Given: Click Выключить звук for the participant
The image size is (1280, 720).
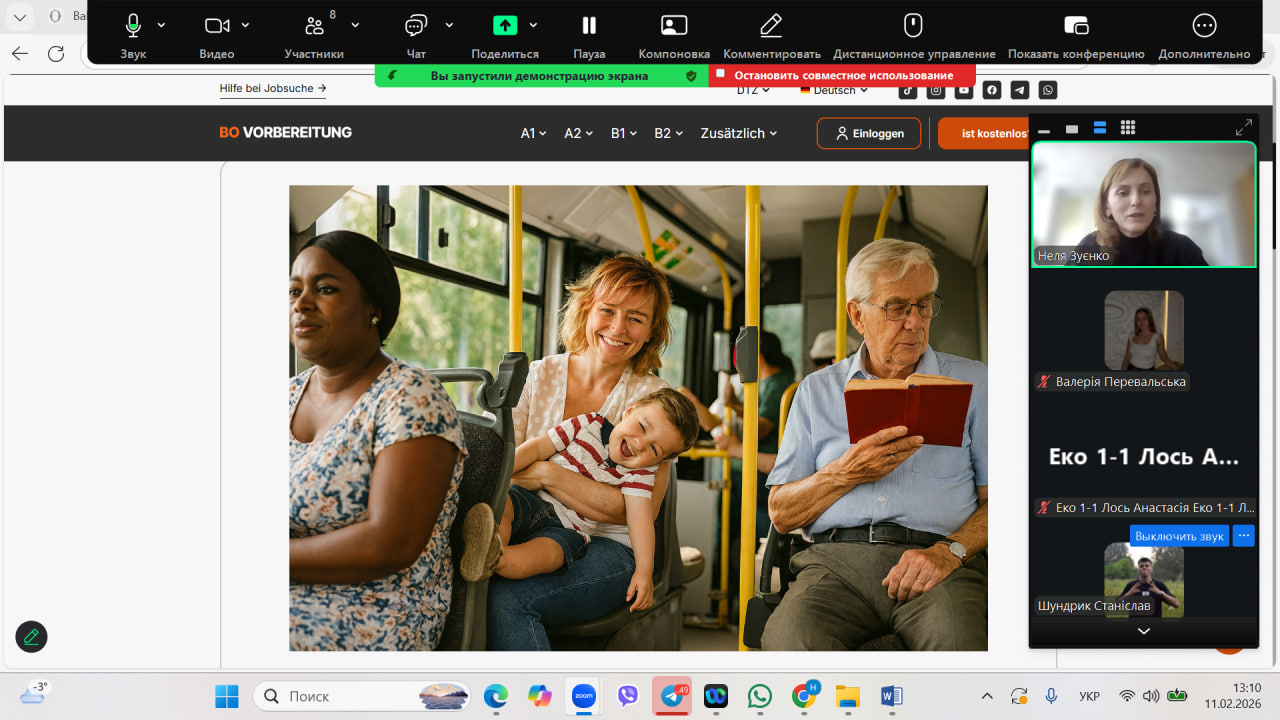Looking at the screenshot, I should (1179, 536).
